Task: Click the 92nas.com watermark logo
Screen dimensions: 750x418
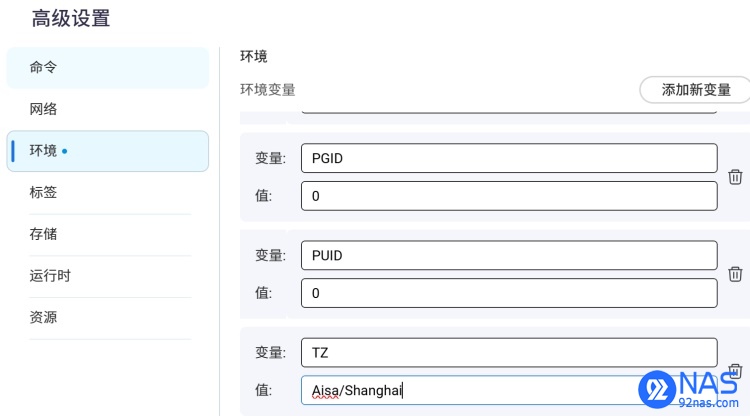Action: click(689, 389)
